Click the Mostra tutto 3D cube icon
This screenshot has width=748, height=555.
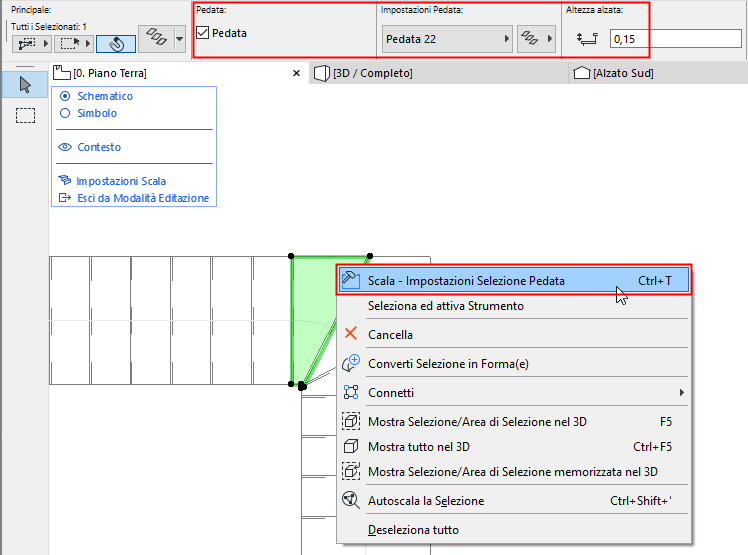tap(351, 446)
